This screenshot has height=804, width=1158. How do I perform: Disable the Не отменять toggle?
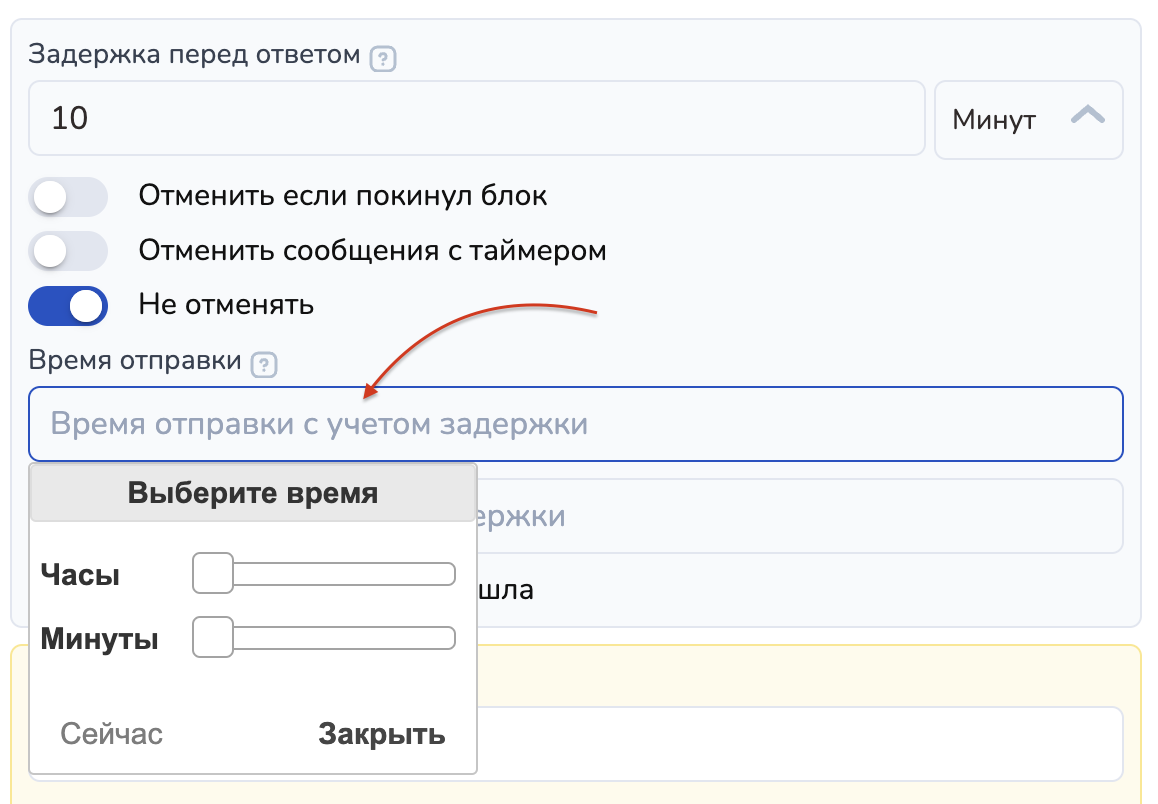(x=68, y=306)
